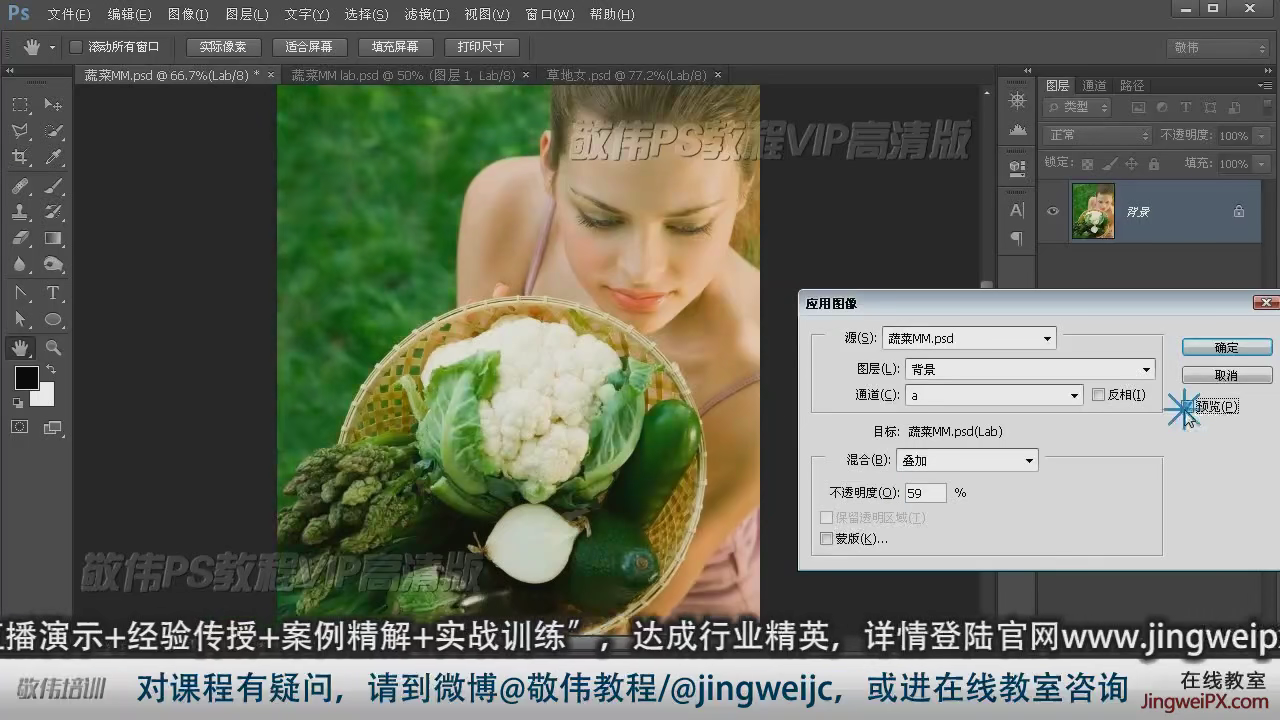The image size is (1280, 720).
Task: Lock layer position
Action: 1132,164
